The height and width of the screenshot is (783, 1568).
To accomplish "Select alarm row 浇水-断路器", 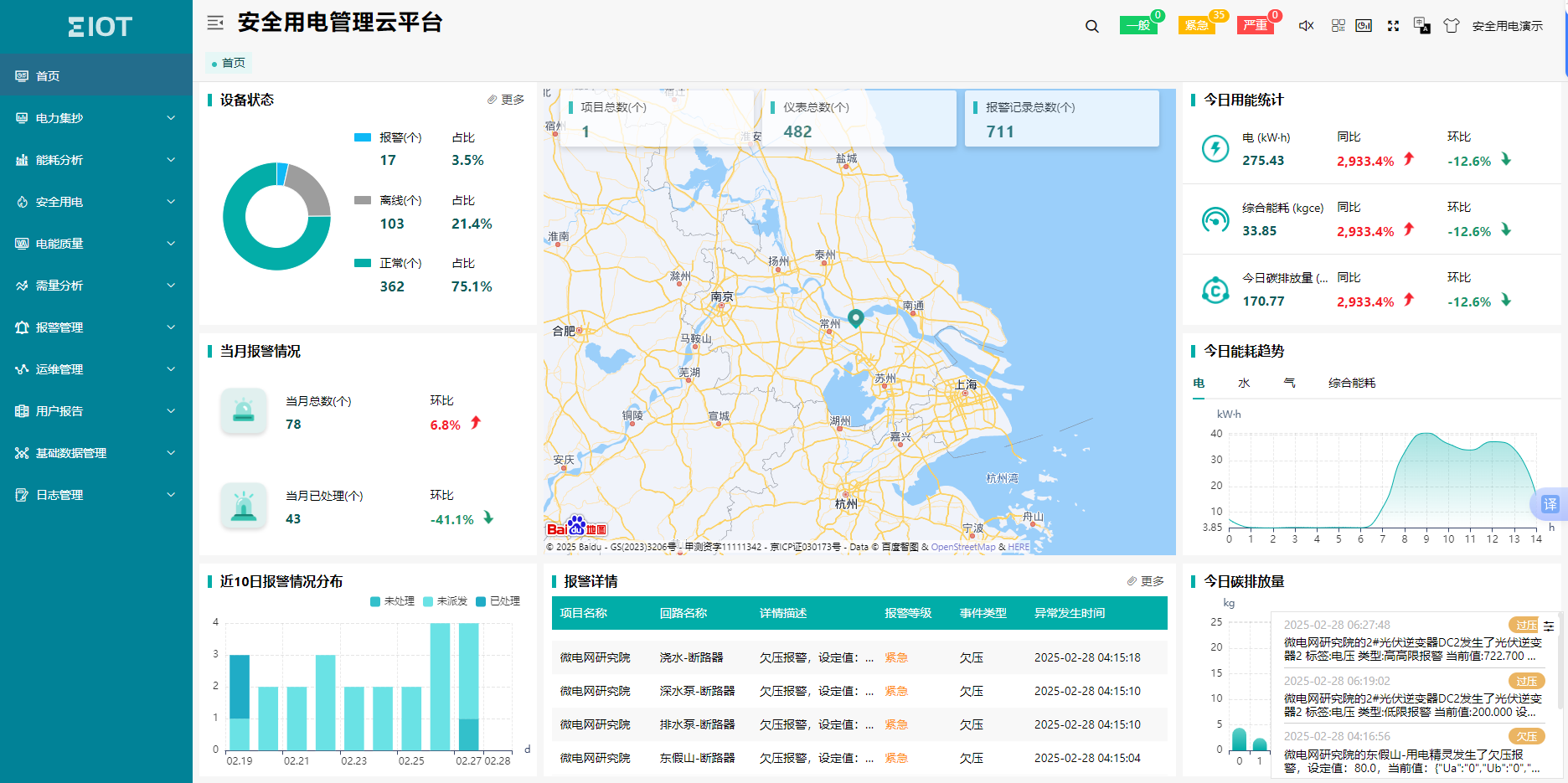I will [859, 657].
